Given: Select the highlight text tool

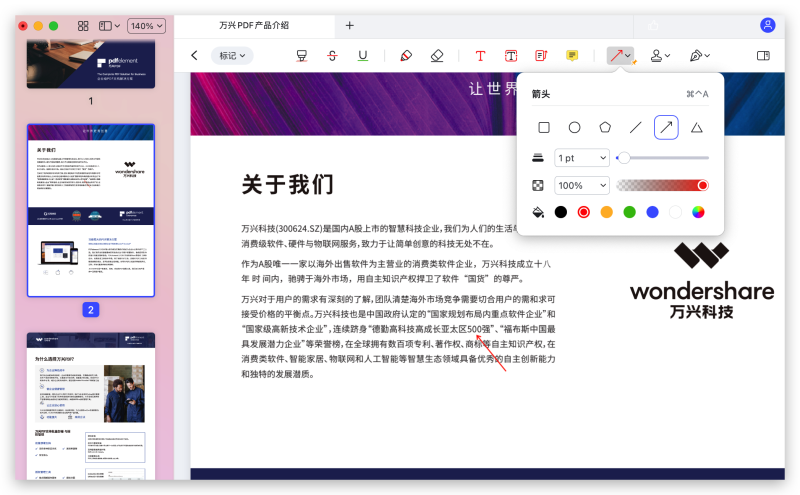Looking at the screenshot, I should coord(302,56).
